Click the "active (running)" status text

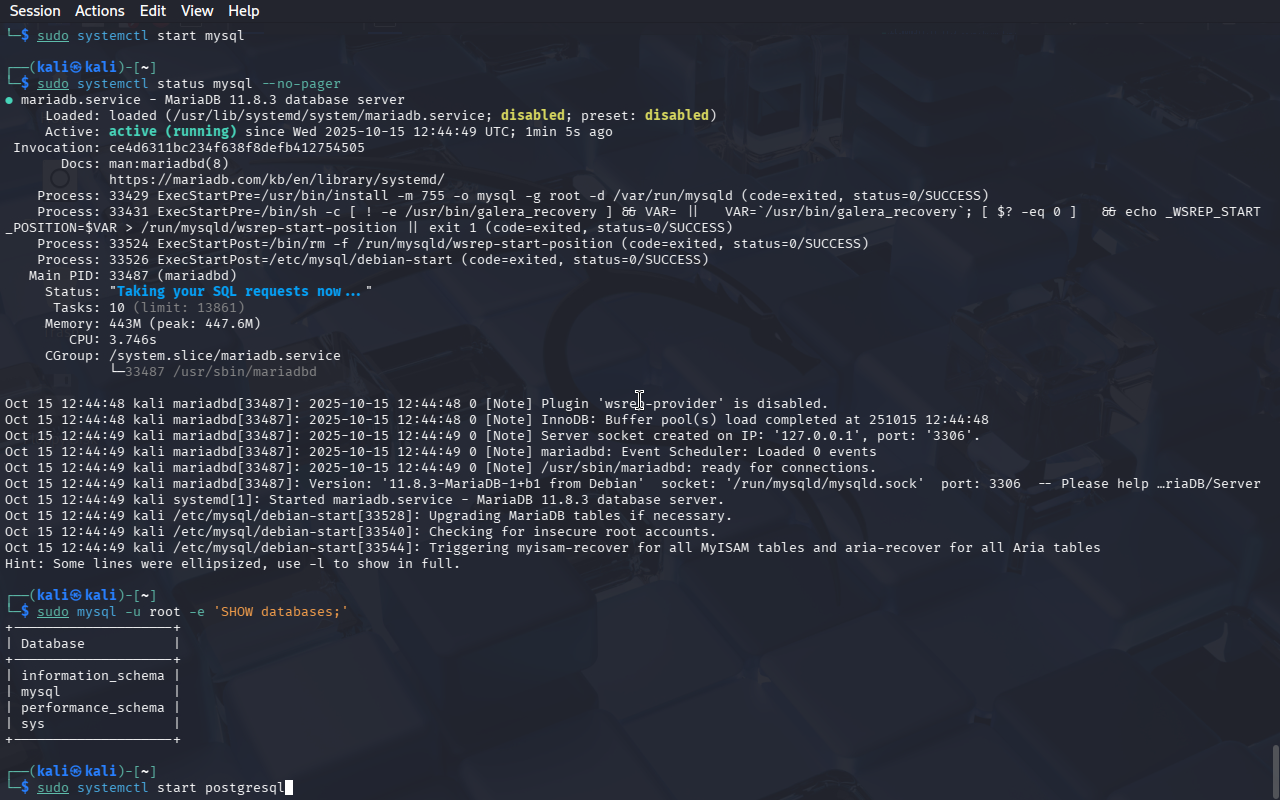click(x=173, y=132)
